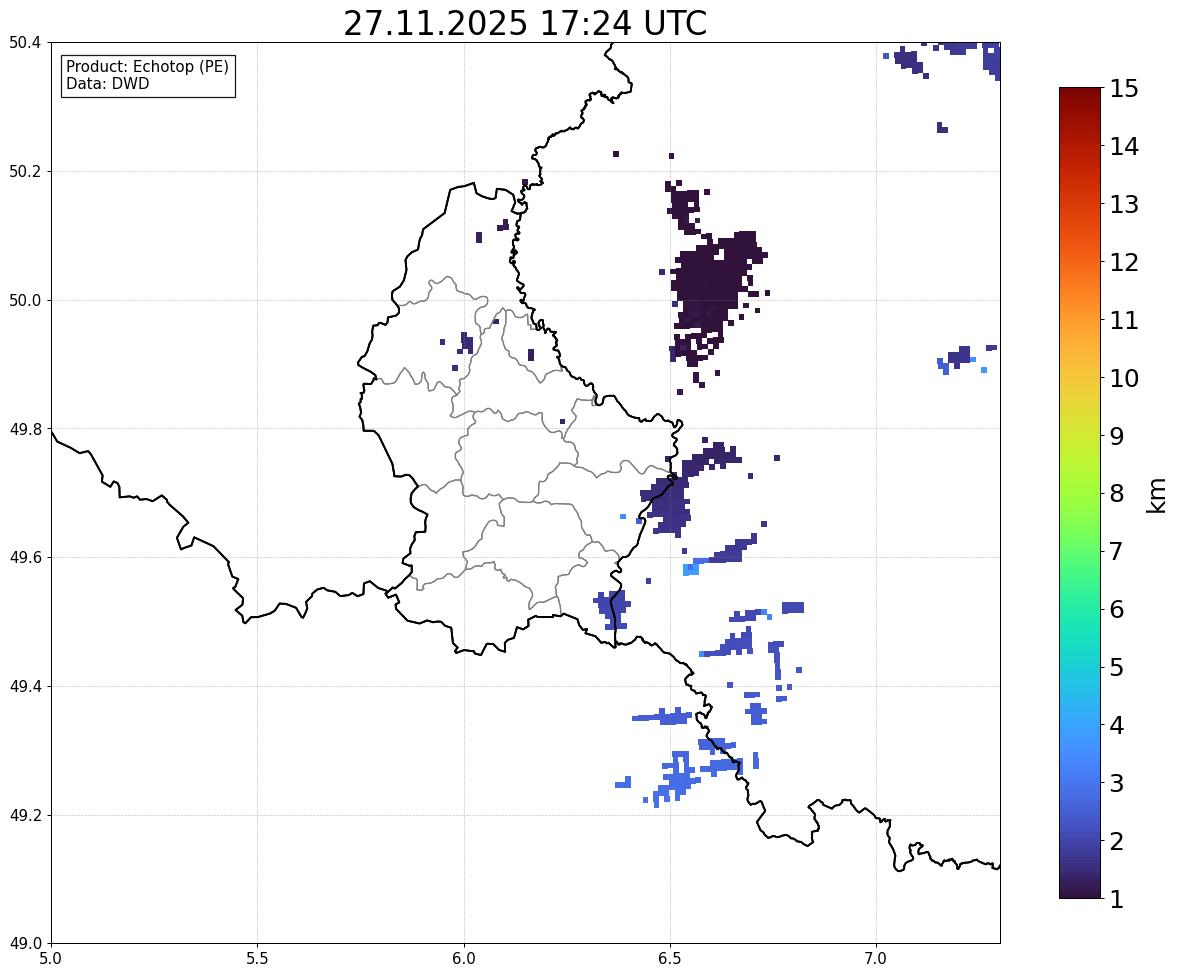The height and width of the screenshot is (976, 1178).
Task: Click the latitude axis label 50.2
Action: (x=25, y=171)
